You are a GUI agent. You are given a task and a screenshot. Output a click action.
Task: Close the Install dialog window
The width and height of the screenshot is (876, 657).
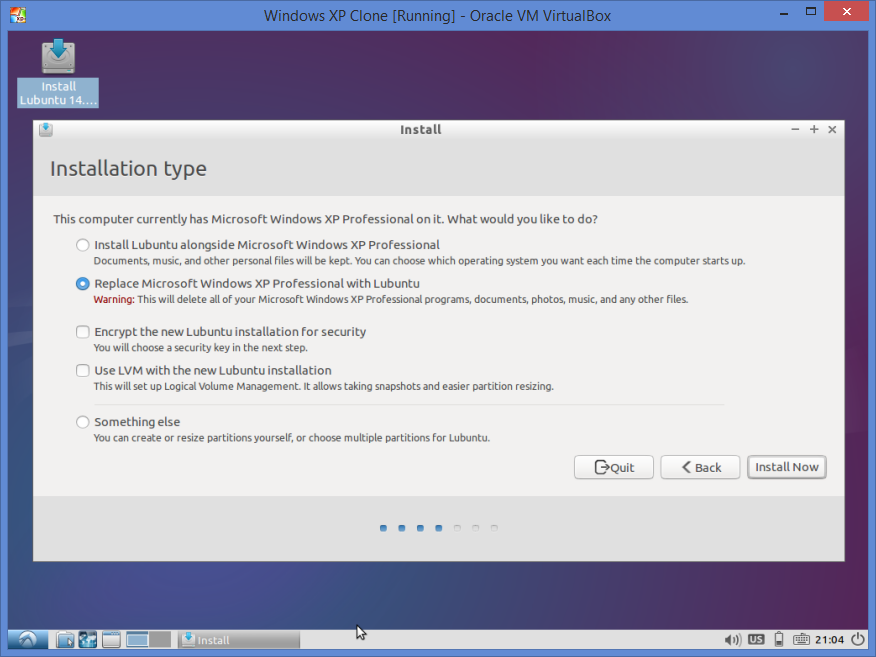coord(832,130)
